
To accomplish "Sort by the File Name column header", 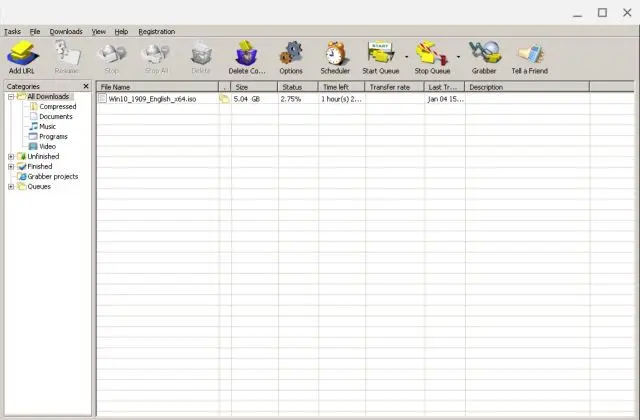I will [x=156, y=87].
